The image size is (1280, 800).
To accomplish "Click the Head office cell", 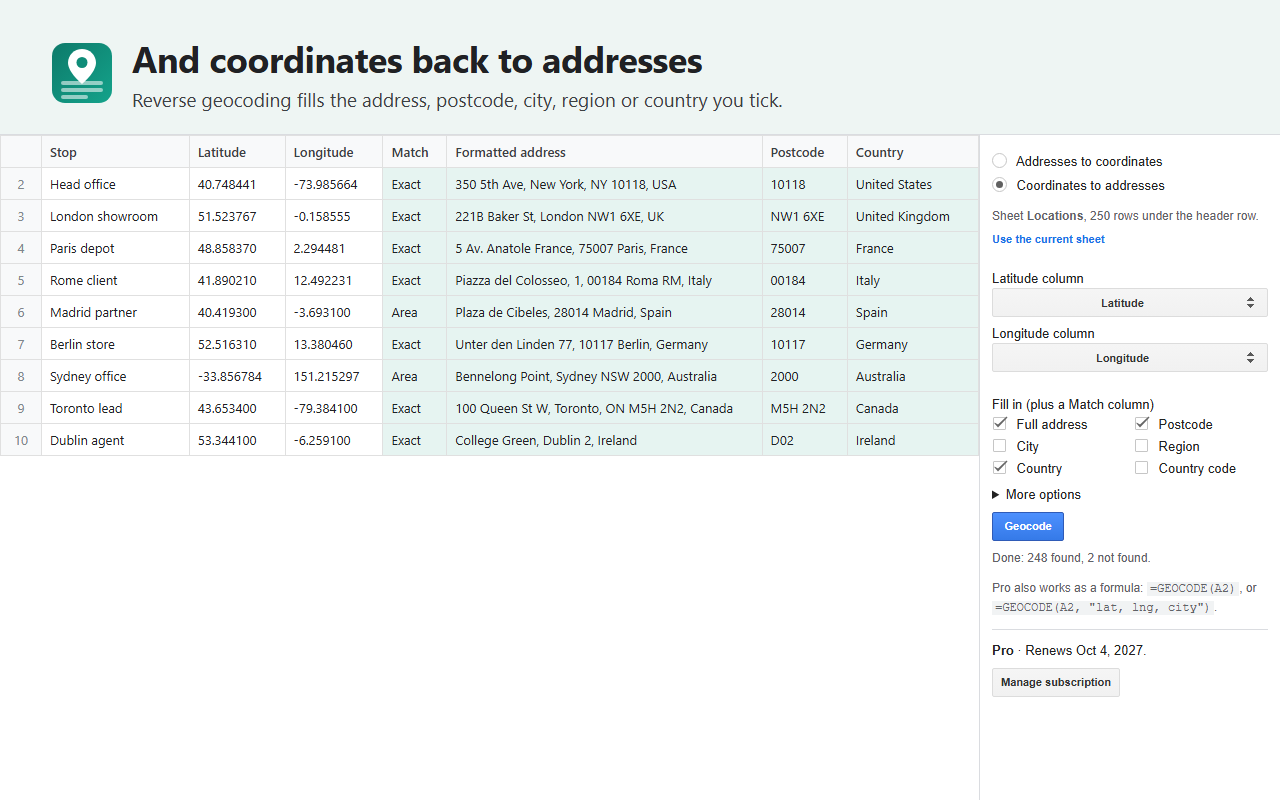I will point(115,184).
